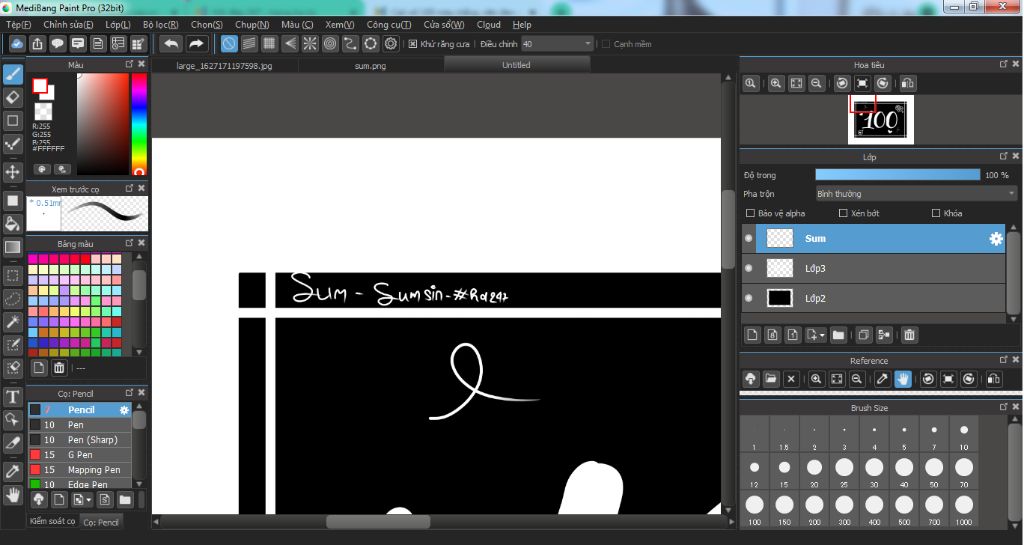This screenshot has height=545, width=1024.
Task: Delete swatch from the palette panel
Action: click(x=59, y=367)
